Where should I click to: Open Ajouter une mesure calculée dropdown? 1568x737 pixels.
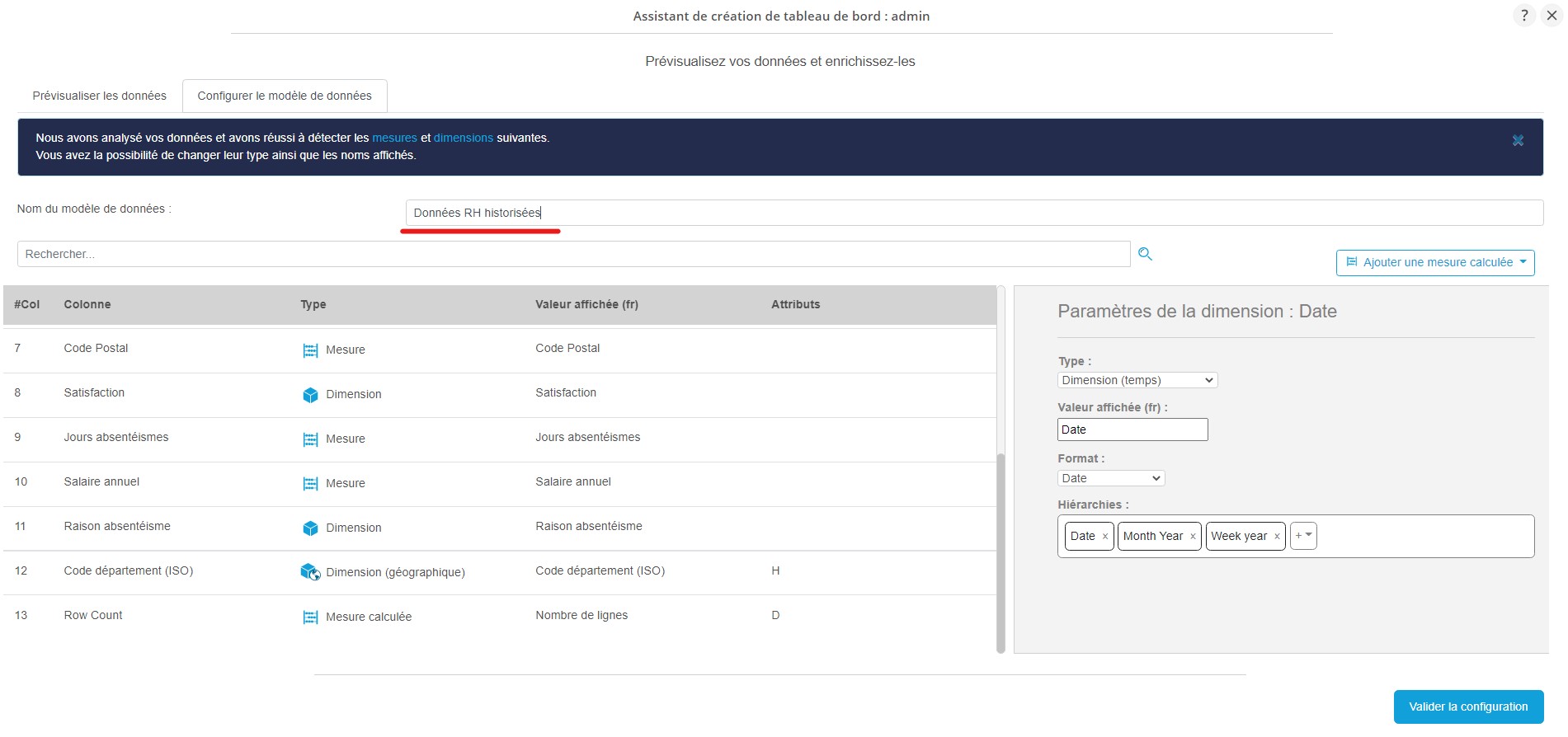1434,262
